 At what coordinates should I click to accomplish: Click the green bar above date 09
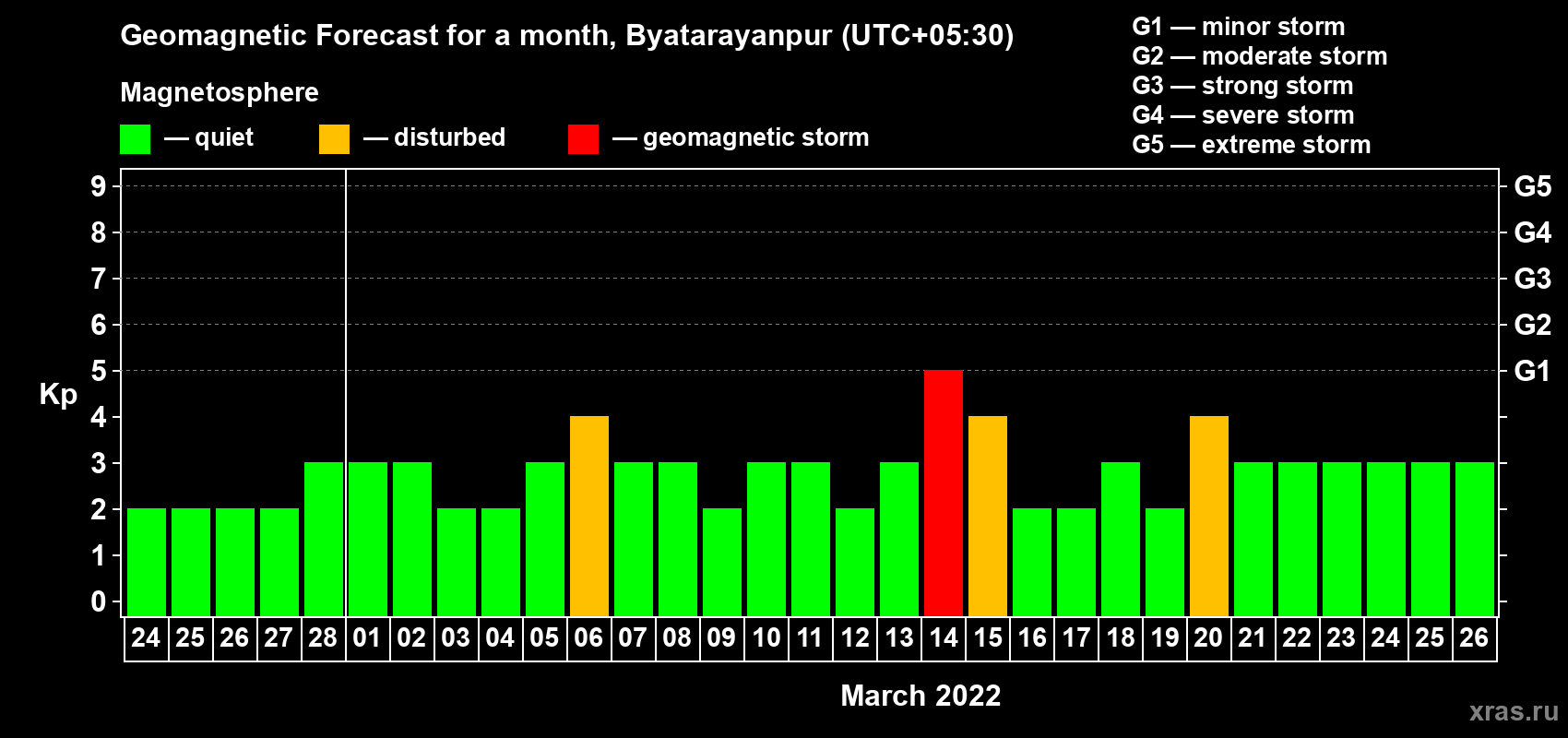click(x=721, y=562)
